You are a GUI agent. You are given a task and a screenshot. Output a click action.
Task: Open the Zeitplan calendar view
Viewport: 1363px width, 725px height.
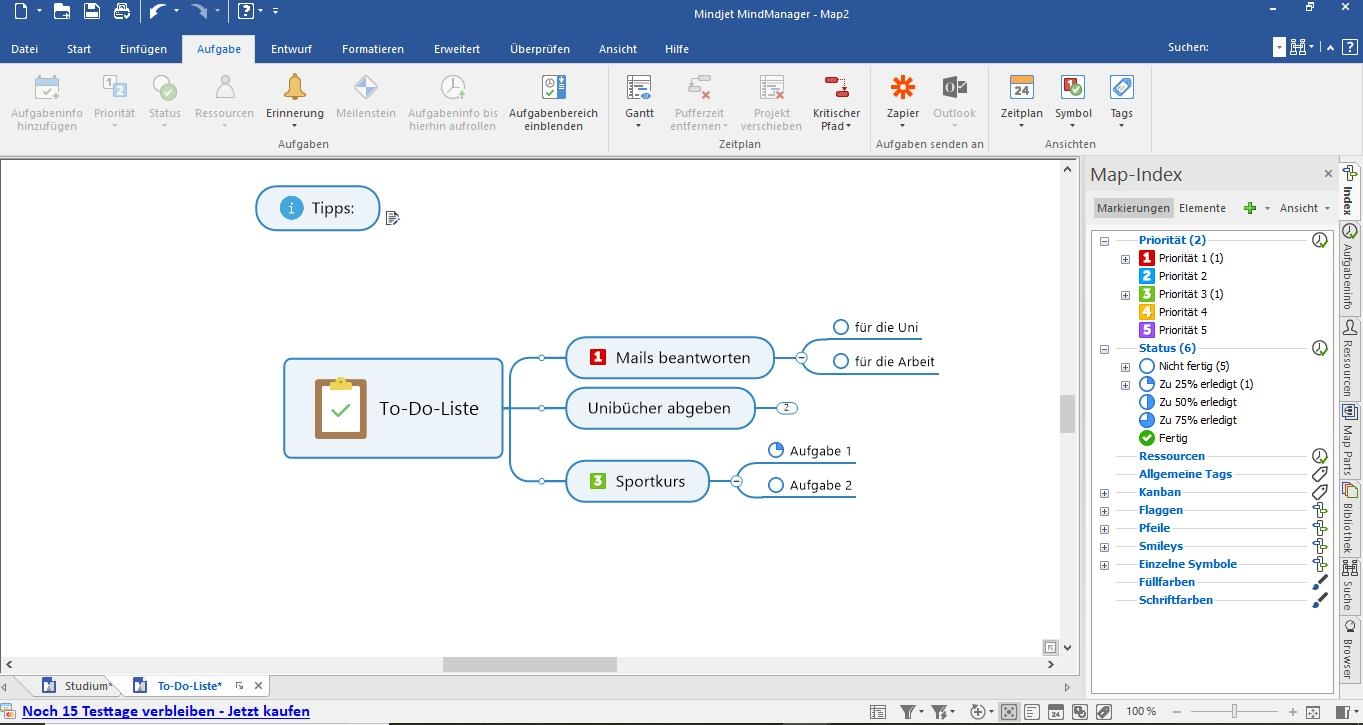click(x=1021, y=89)
